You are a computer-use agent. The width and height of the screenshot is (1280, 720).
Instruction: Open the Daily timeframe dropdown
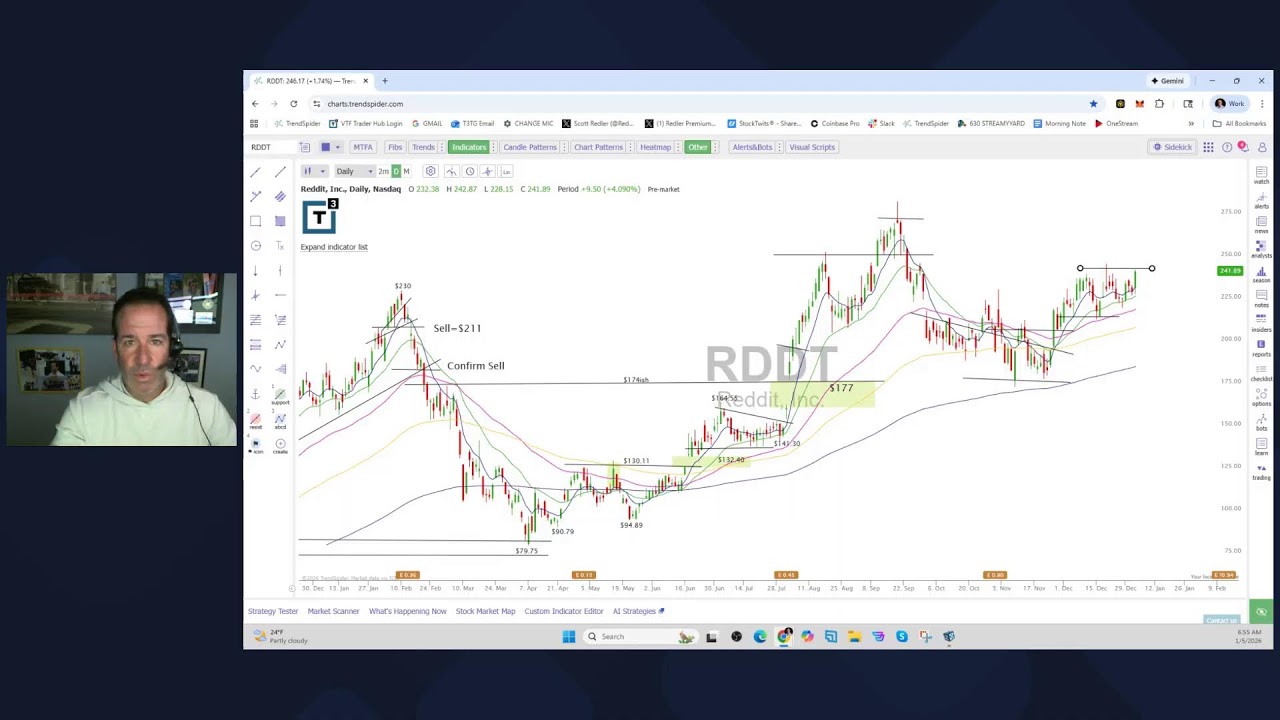tap(354, 171)
